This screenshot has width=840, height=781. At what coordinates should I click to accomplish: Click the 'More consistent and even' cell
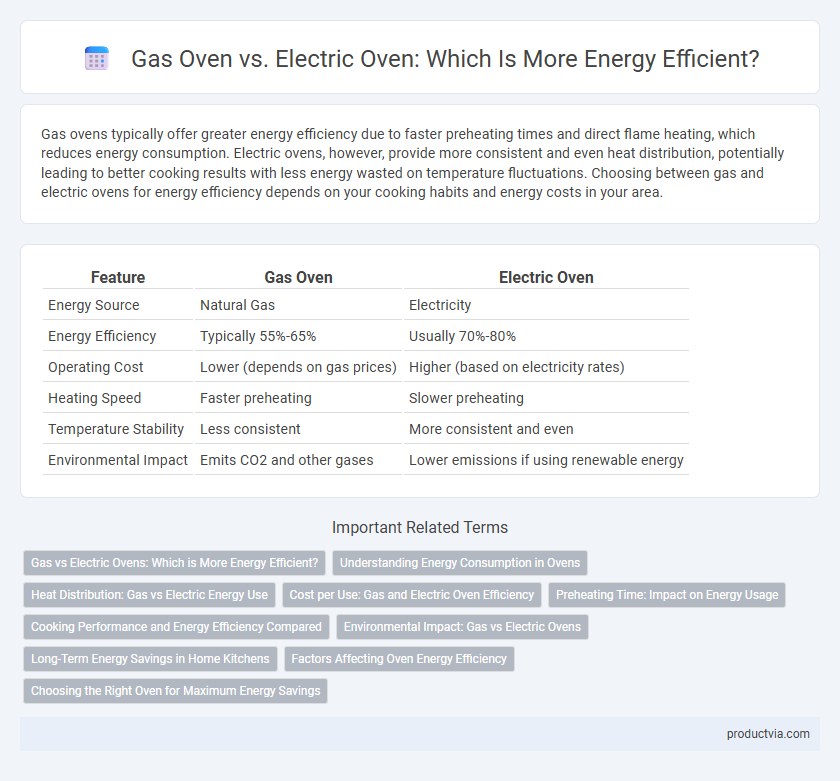pos(491,429)
